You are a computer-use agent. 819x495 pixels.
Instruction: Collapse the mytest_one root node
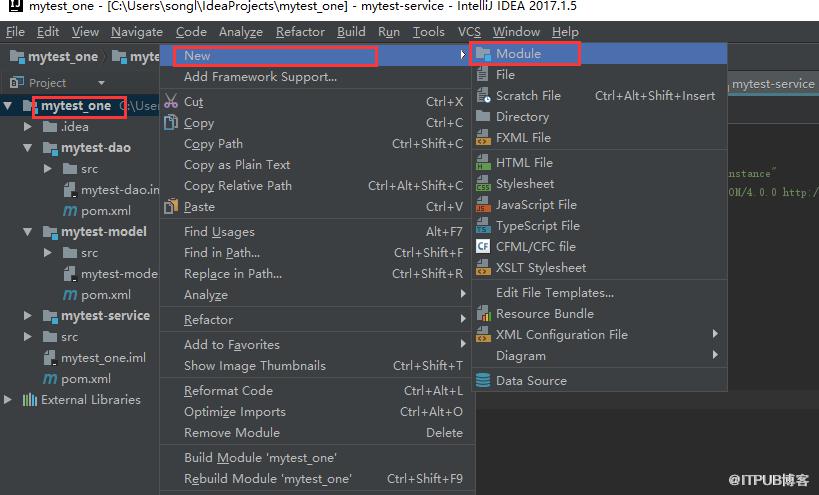pos(7,106)
